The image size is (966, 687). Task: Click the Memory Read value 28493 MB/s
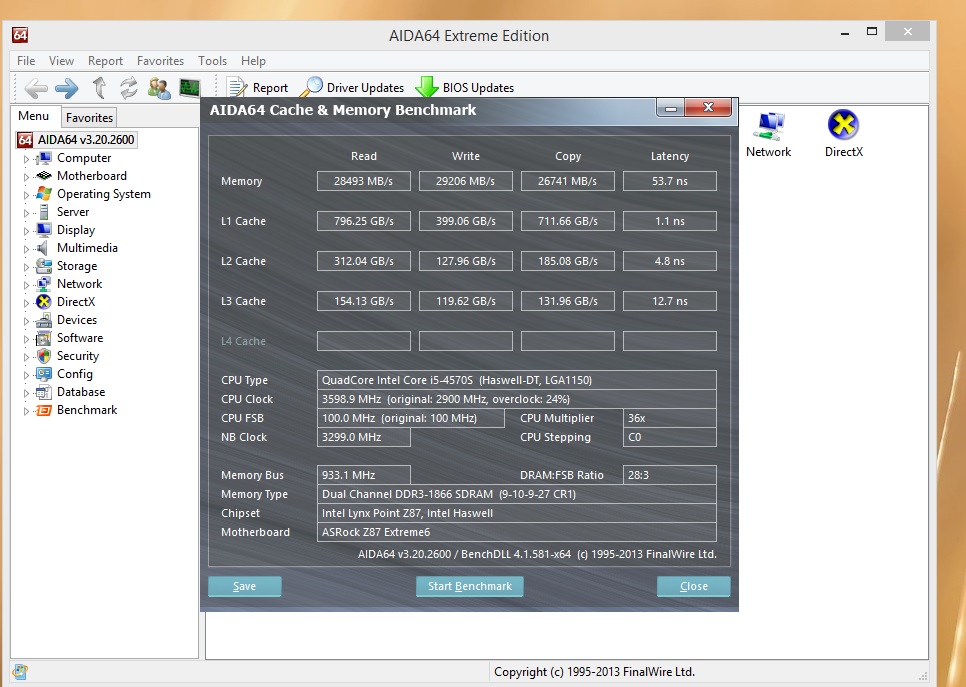point(363,181)
